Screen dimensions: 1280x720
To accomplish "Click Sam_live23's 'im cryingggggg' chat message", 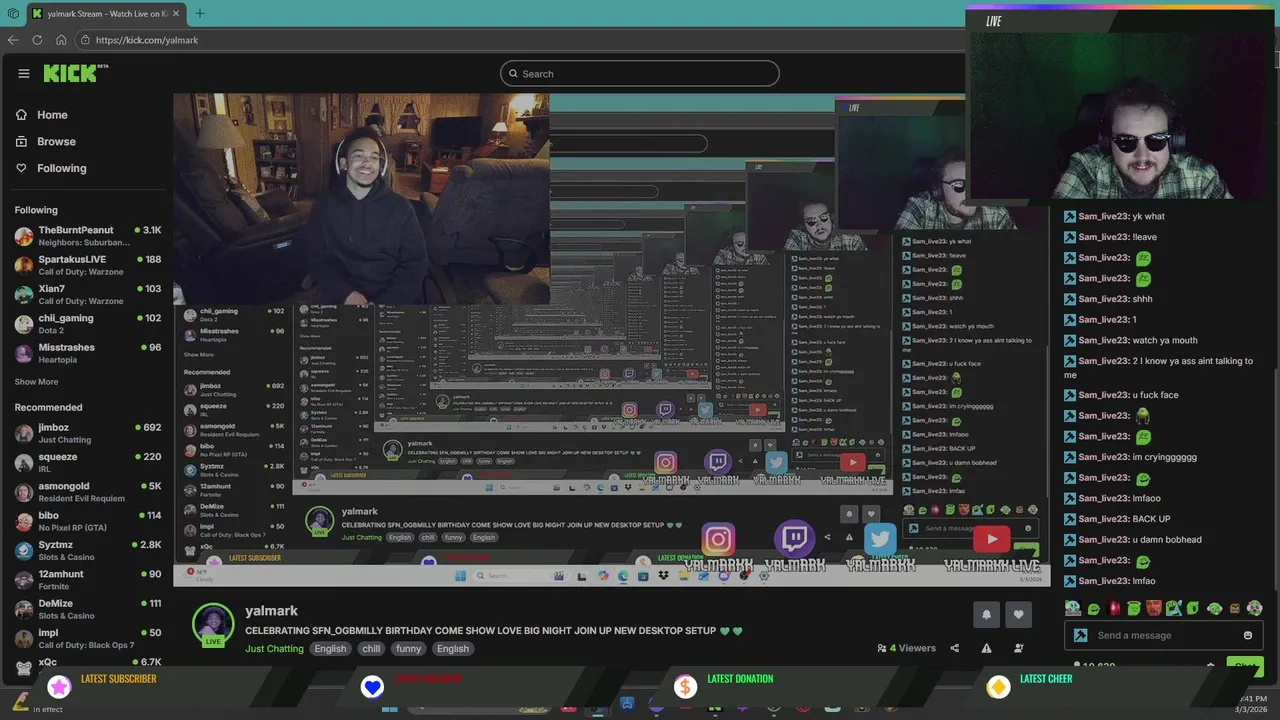I will pyautogui.click(x=1130, y=457).
